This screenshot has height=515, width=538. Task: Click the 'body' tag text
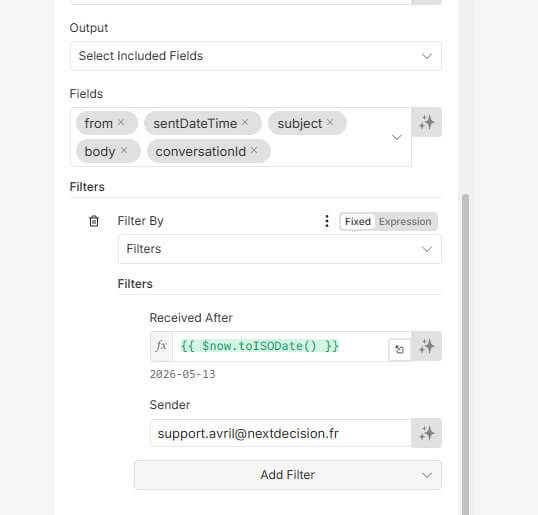100,152
